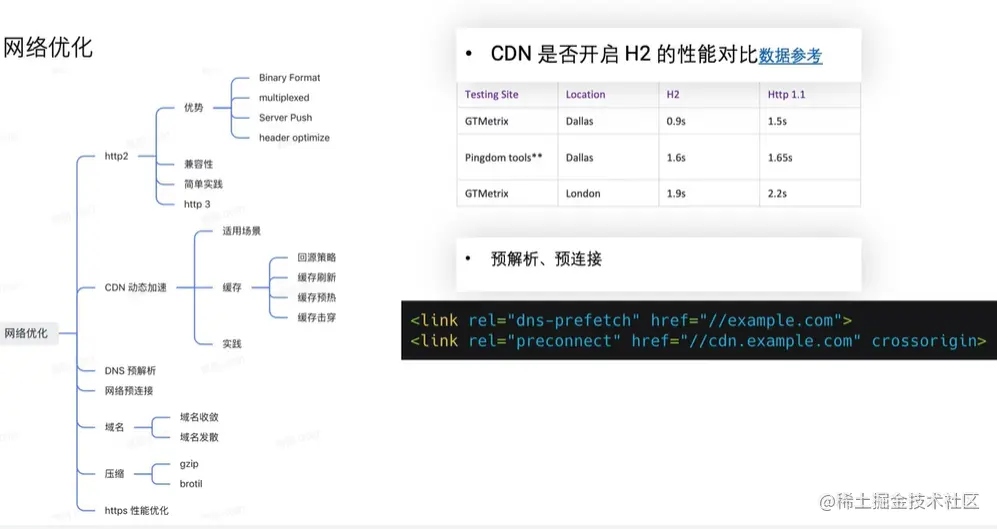Click the CDN 是否开启 H2 heading text
Screen dimensions: 997x529
pos(624,55)
